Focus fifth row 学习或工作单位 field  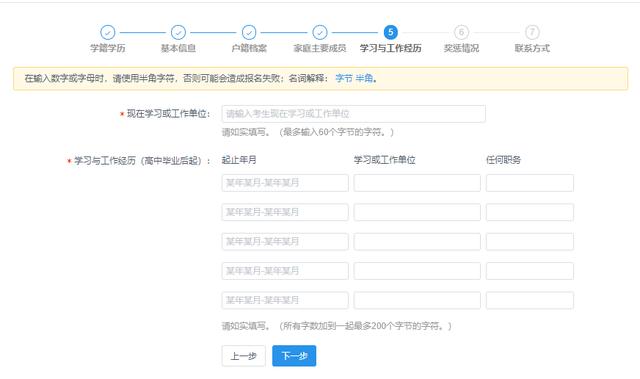coord(417,300)
